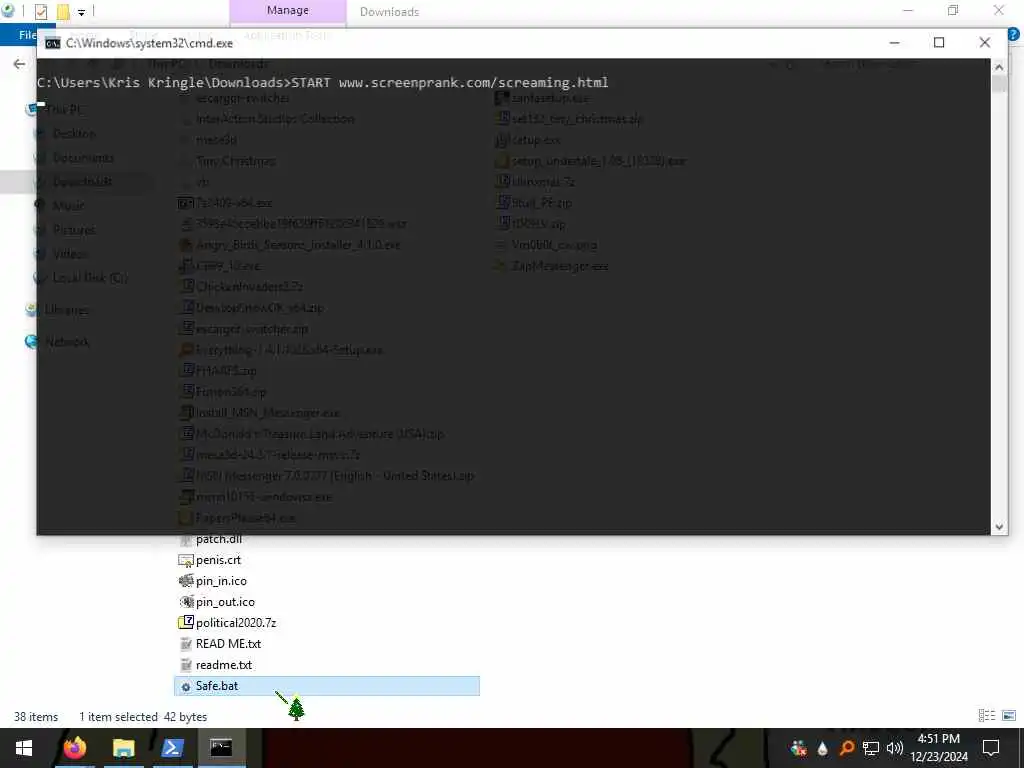This screenshot has height=768, width=1024.
Task: Click the water drop tray icon
Action: click(822, 748)
